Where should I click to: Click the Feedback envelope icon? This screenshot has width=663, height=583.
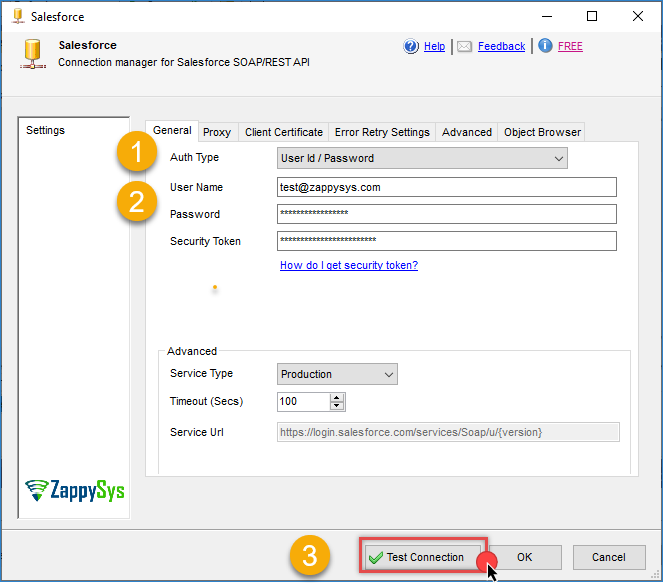(464, 47)
